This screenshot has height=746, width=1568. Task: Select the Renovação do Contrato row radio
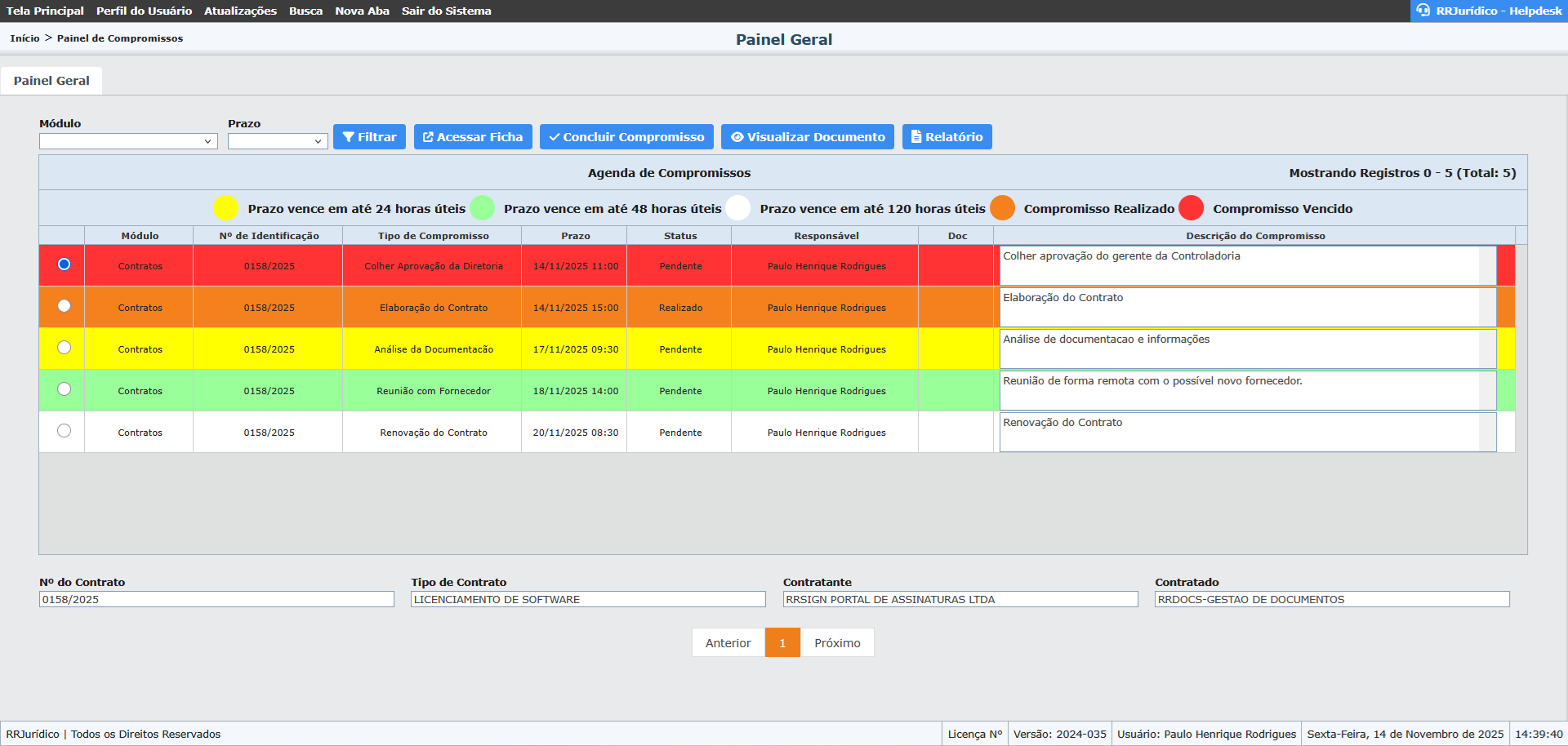click(x=64, y=431)
